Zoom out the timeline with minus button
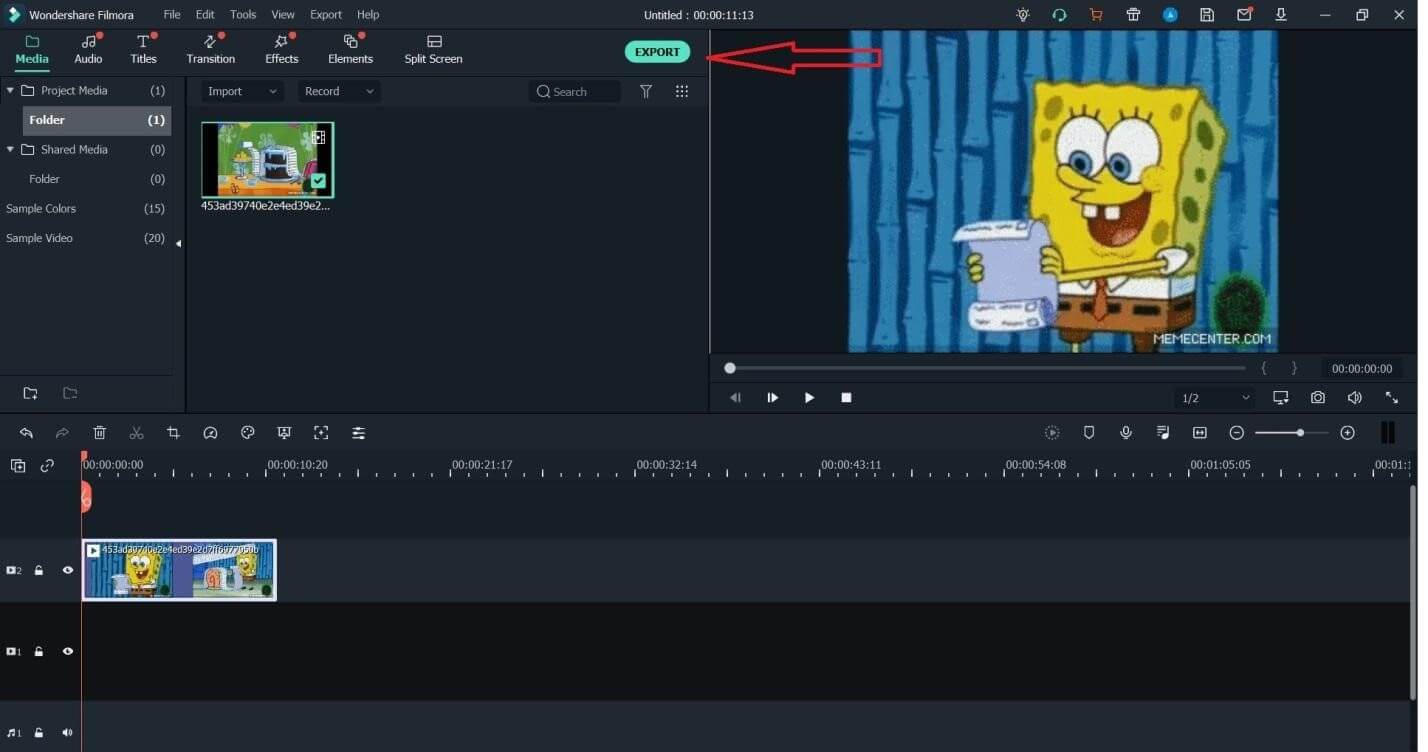The height and width of the screenshot is (752, 1428). [x=1237, y=433]
